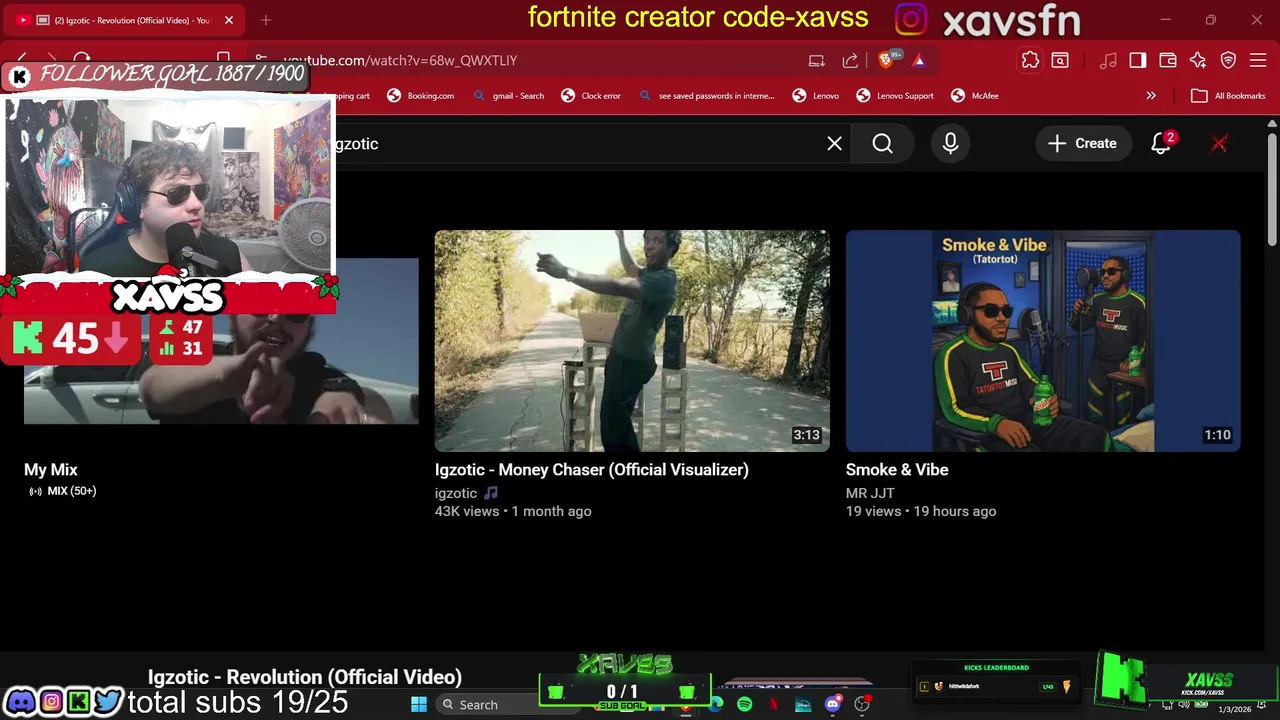
Task: Open the Extensions puzzle icon
Action: 1030,60
